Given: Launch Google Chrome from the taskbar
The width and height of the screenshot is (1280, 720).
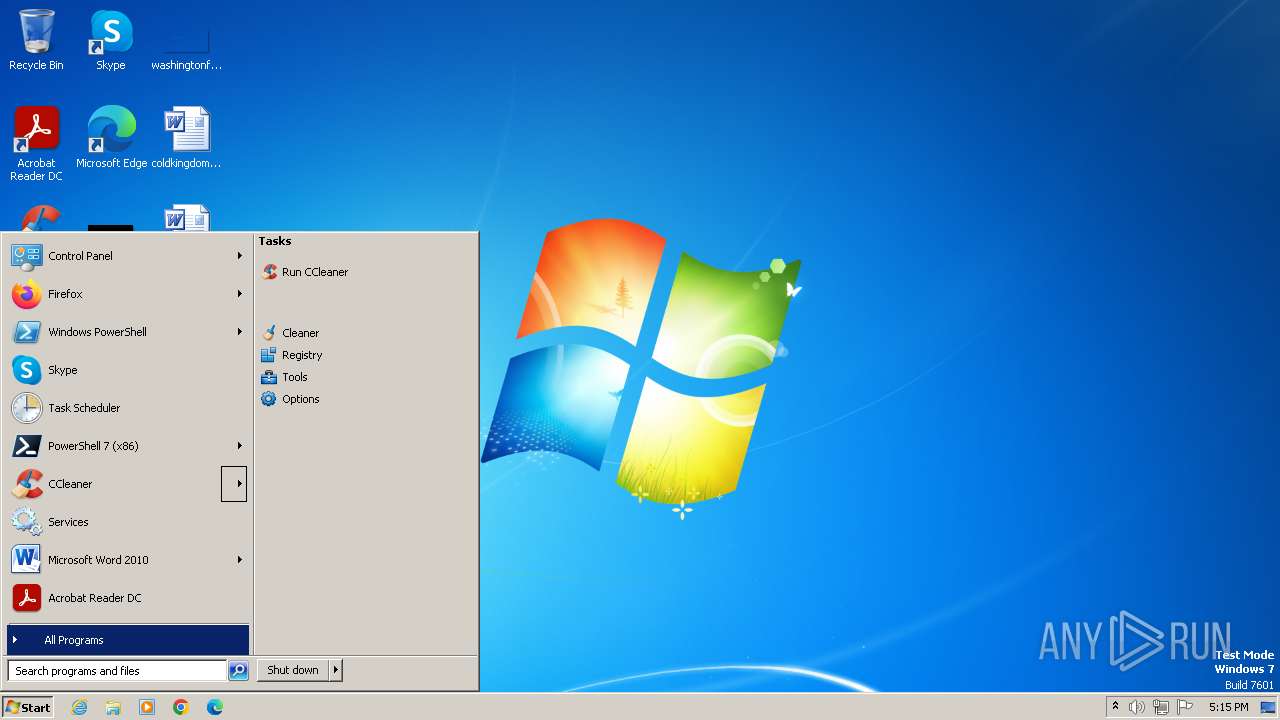Looking at the screenshot, I should (181, 707).
